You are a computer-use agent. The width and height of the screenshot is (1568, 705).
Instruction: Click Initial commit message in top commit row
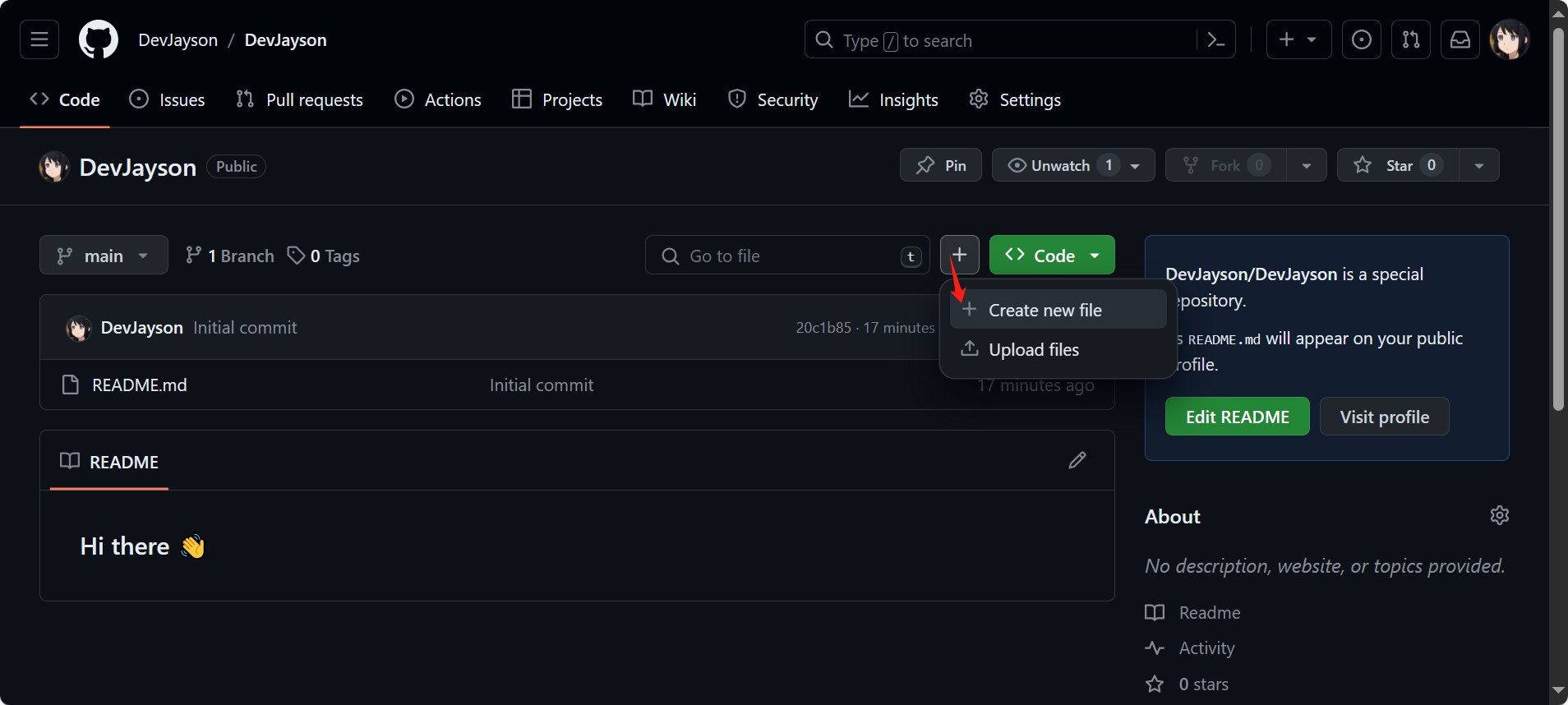click(245, 327)
